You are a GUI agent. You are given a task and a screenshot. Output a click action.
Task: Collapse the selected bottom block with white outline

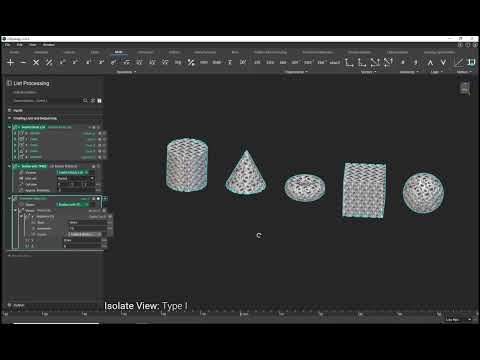pos(9,198)
